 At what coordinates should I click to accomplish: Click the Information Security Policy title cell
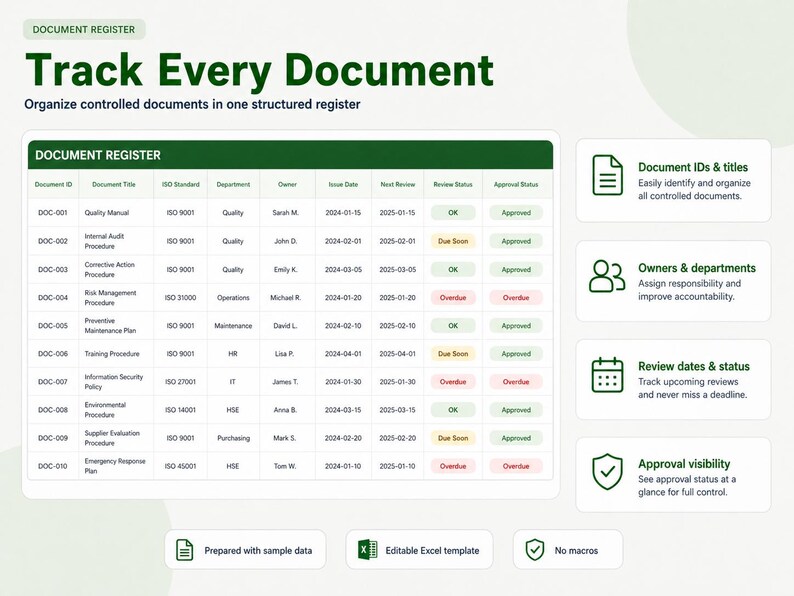click(x=114, y=382)
